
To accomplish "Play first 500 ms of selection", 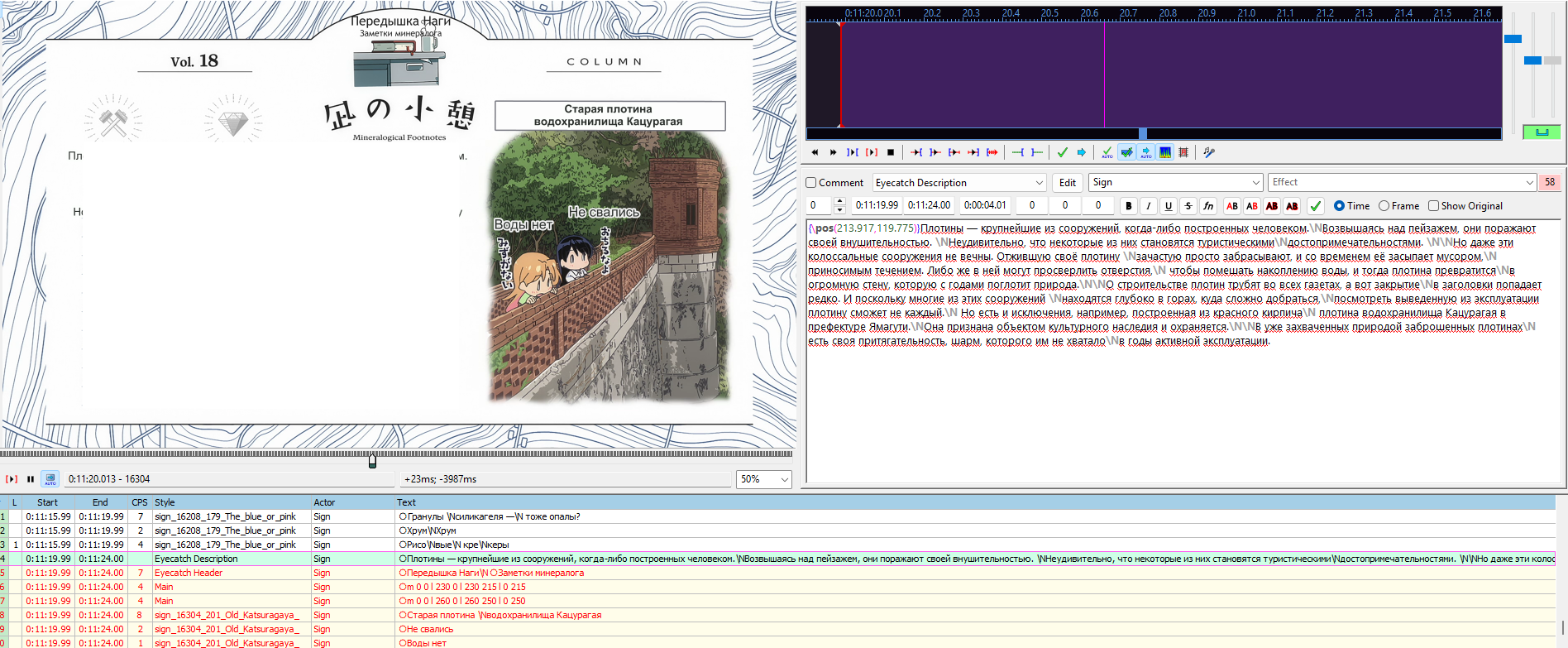I will (x=954, y=152).
